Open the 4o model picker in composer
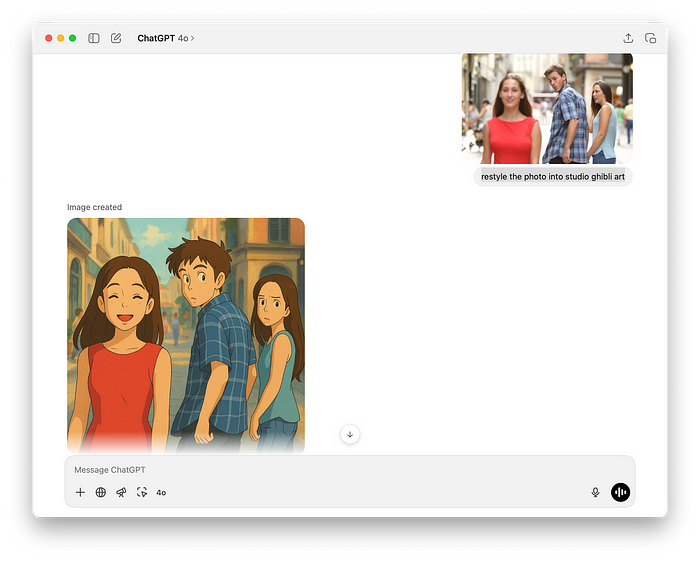700x561 pixels. 161,493
